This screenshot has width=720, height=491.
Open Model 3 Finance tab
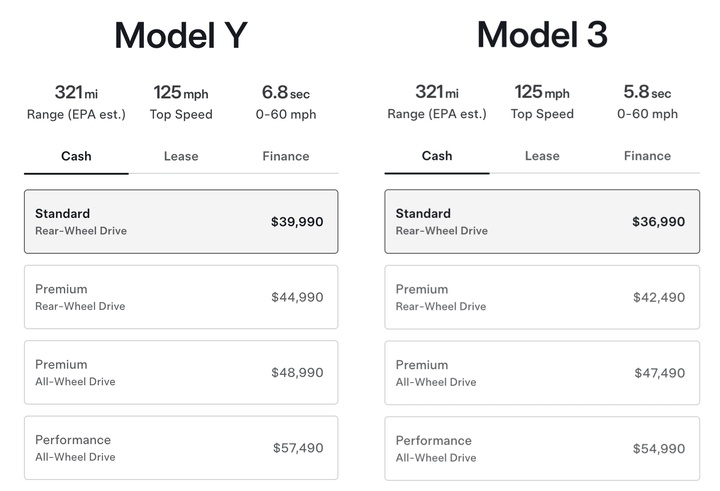[647, 156]
